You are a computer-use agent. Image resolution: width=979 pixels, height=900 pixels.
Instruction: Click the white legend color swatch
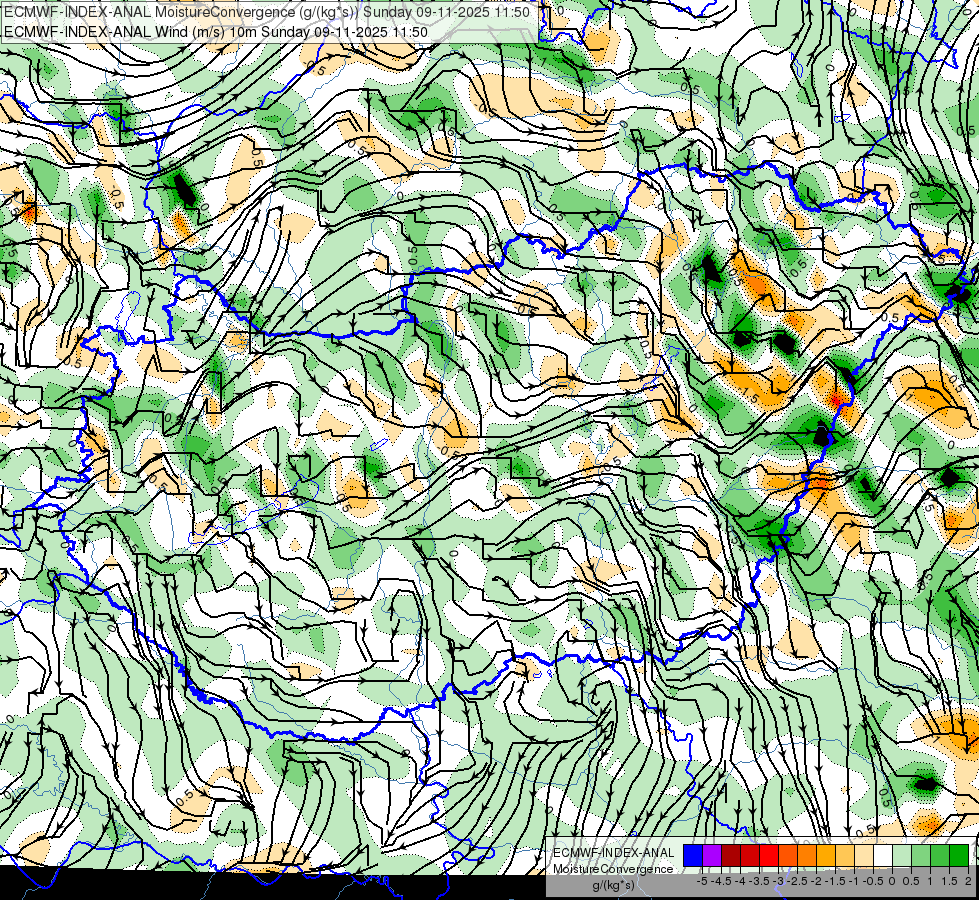883,856
